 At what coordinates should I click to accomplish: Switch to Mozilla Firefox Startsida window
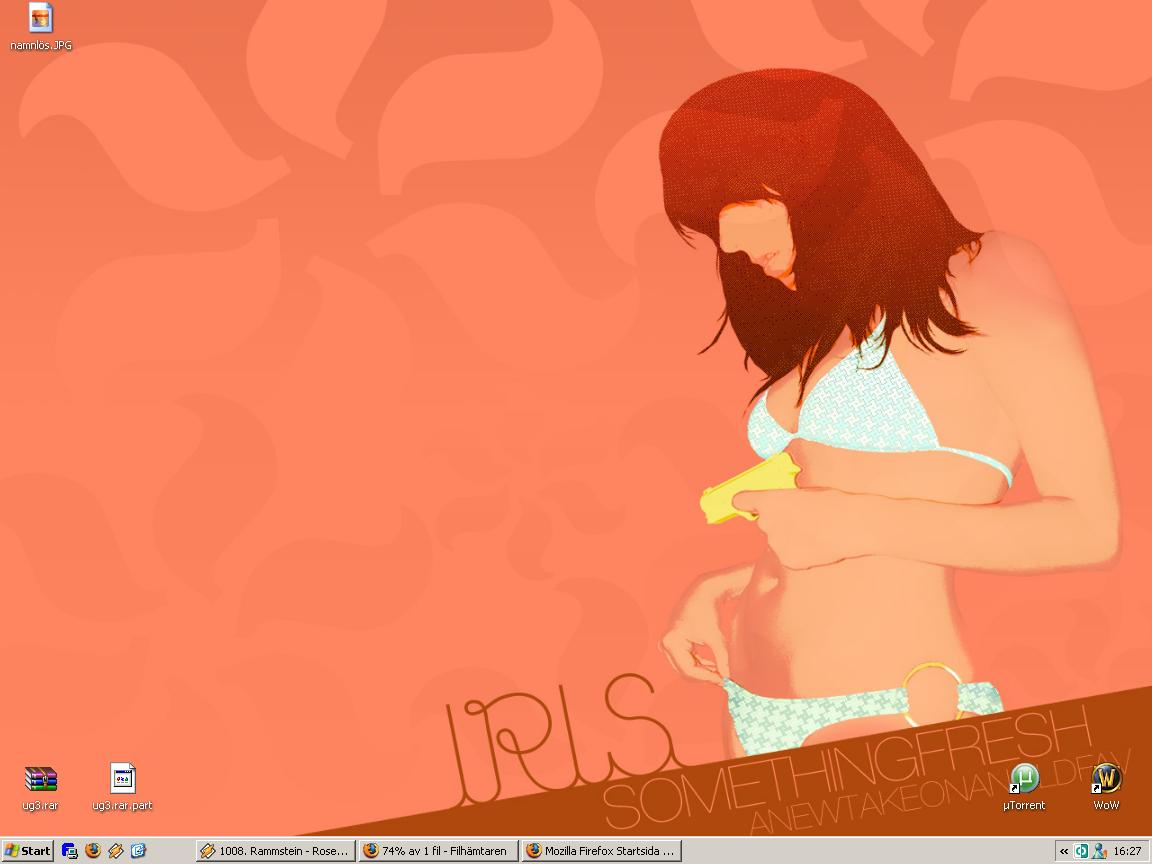coord(602,851)
